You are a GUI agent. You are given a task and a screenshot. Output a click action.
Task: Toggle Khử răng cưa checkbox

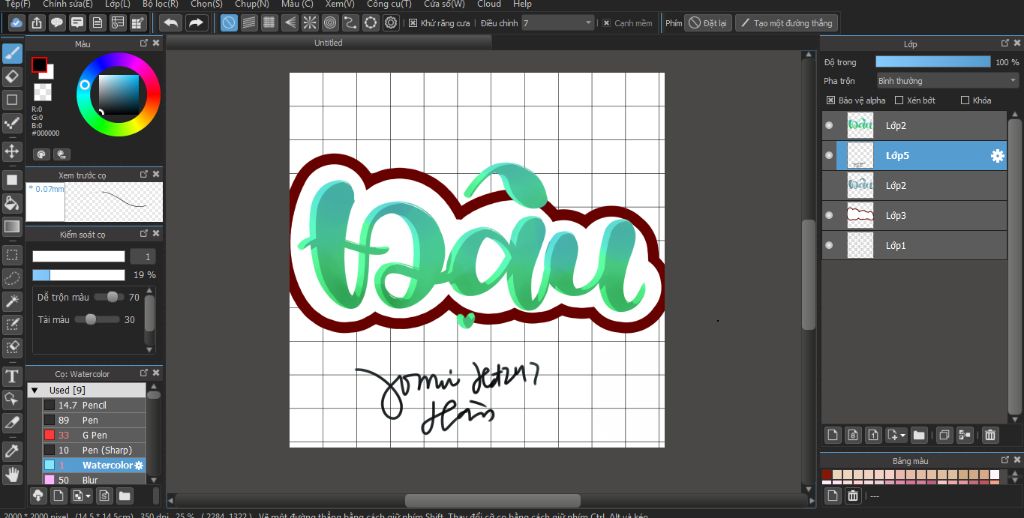[x=413, y=23]
